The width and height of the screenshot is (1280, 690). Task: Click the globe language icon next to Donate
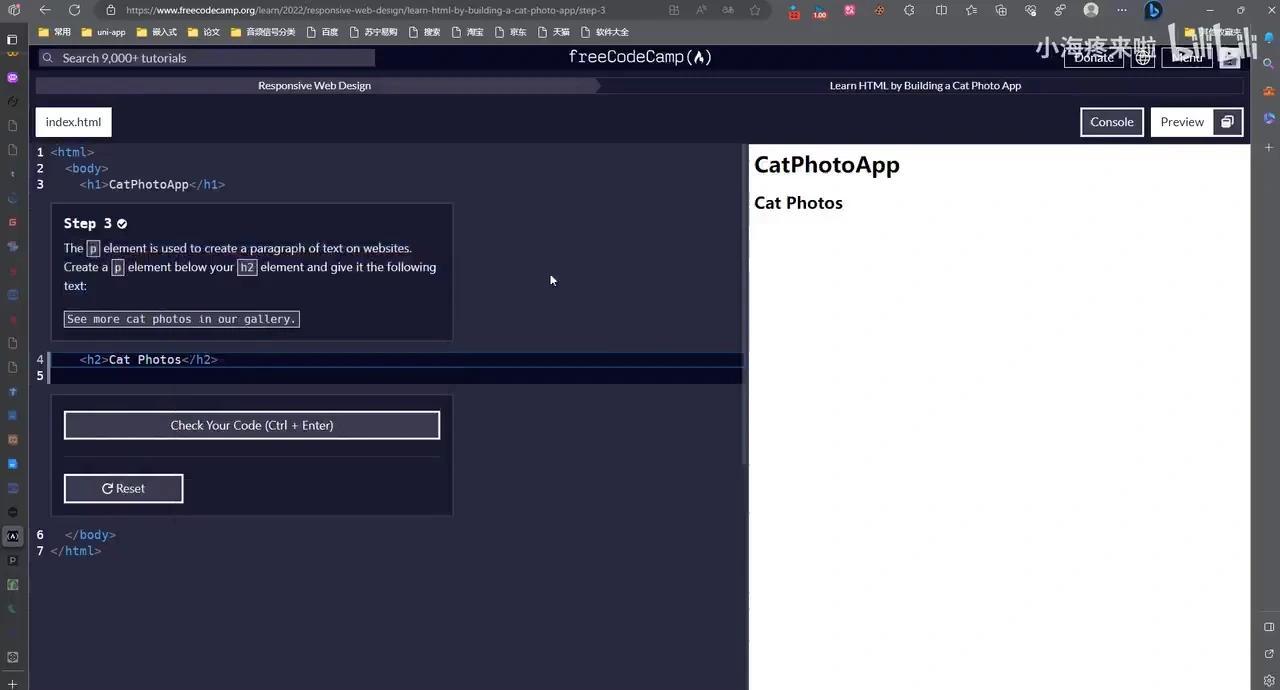1143,57
